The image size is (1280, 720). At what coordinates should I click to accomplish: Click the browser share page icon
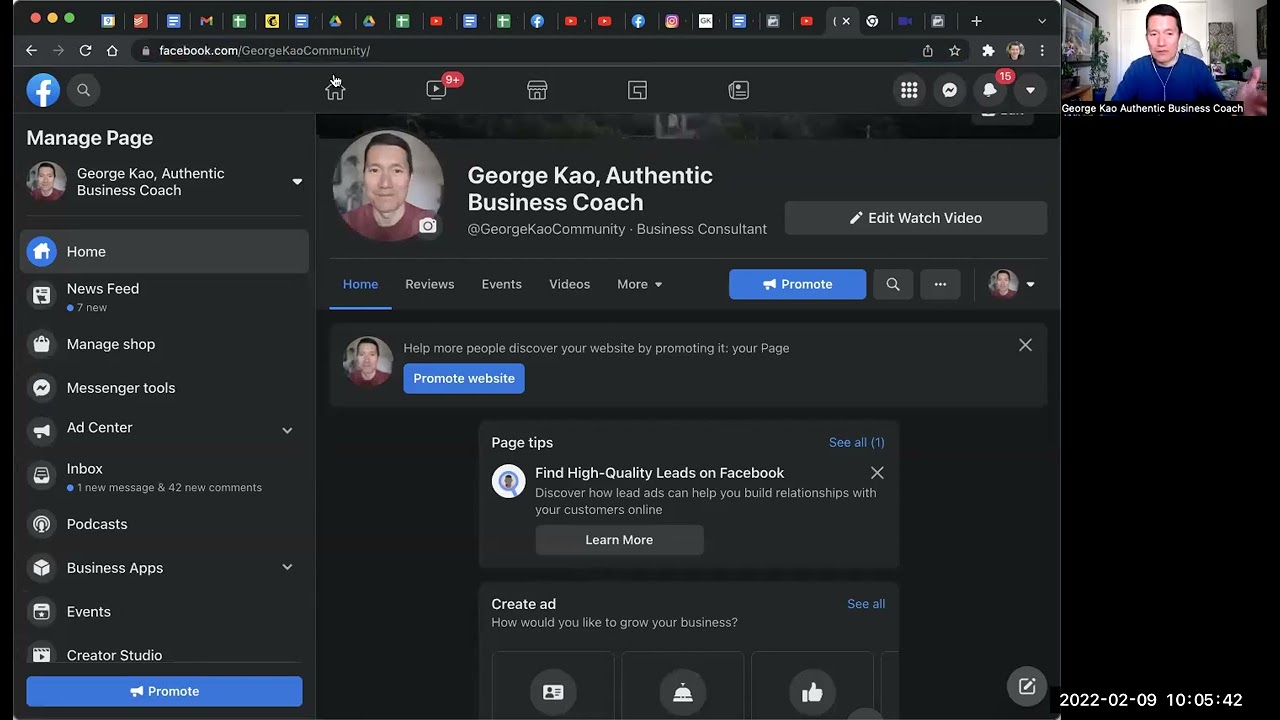tap(928, 50)
